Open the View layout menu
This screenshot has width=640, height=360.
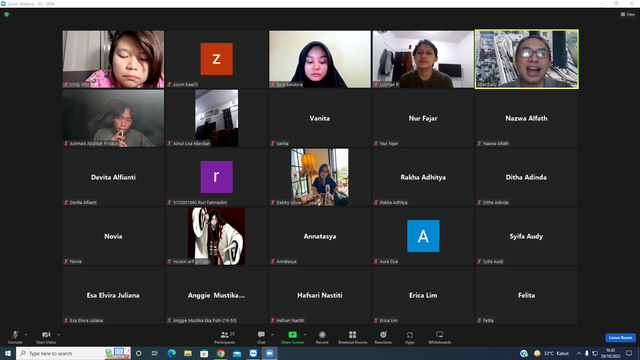(628, 14)
